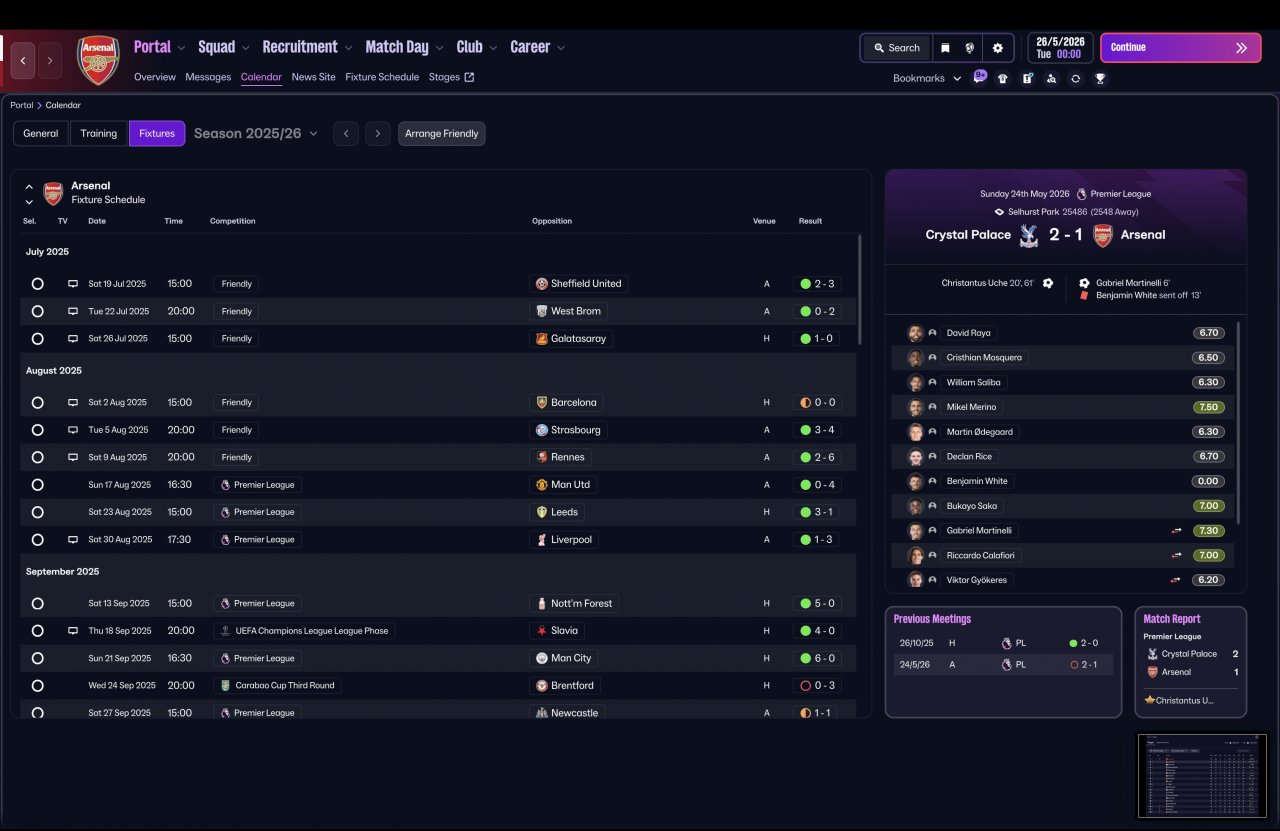Screen dimensions: 1280x831
Task: Click the clipboard alert shortcut icon
Action: pos(1027,78)
